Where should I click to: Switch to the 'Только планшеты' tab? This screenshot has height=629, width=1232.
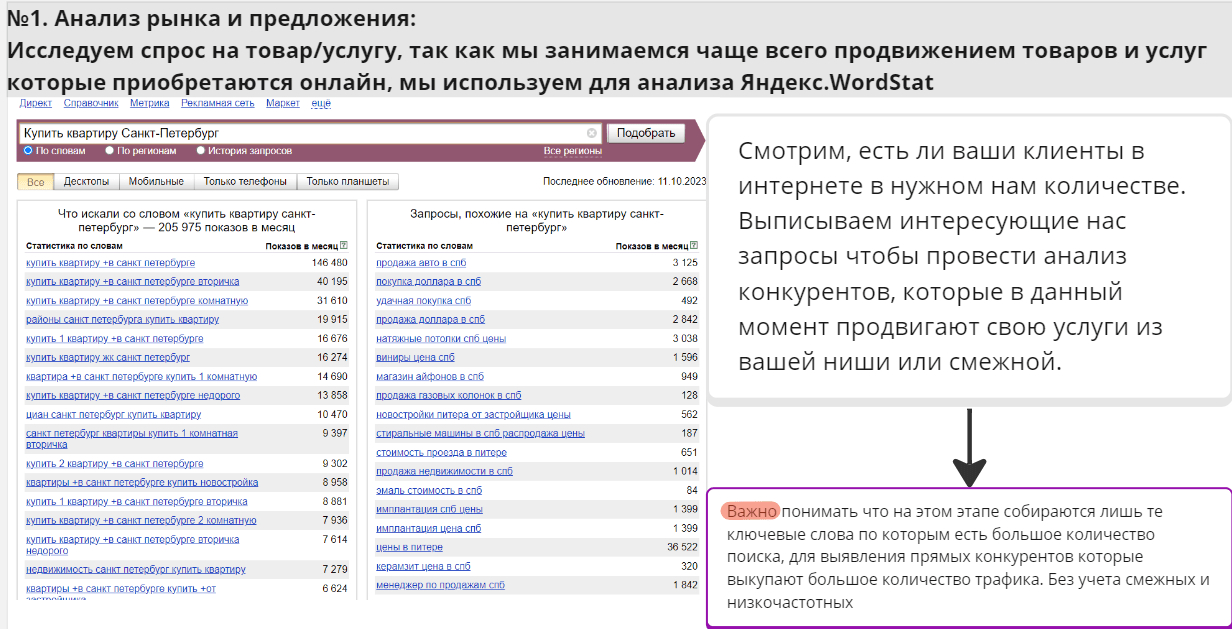[x=348, y=182]
